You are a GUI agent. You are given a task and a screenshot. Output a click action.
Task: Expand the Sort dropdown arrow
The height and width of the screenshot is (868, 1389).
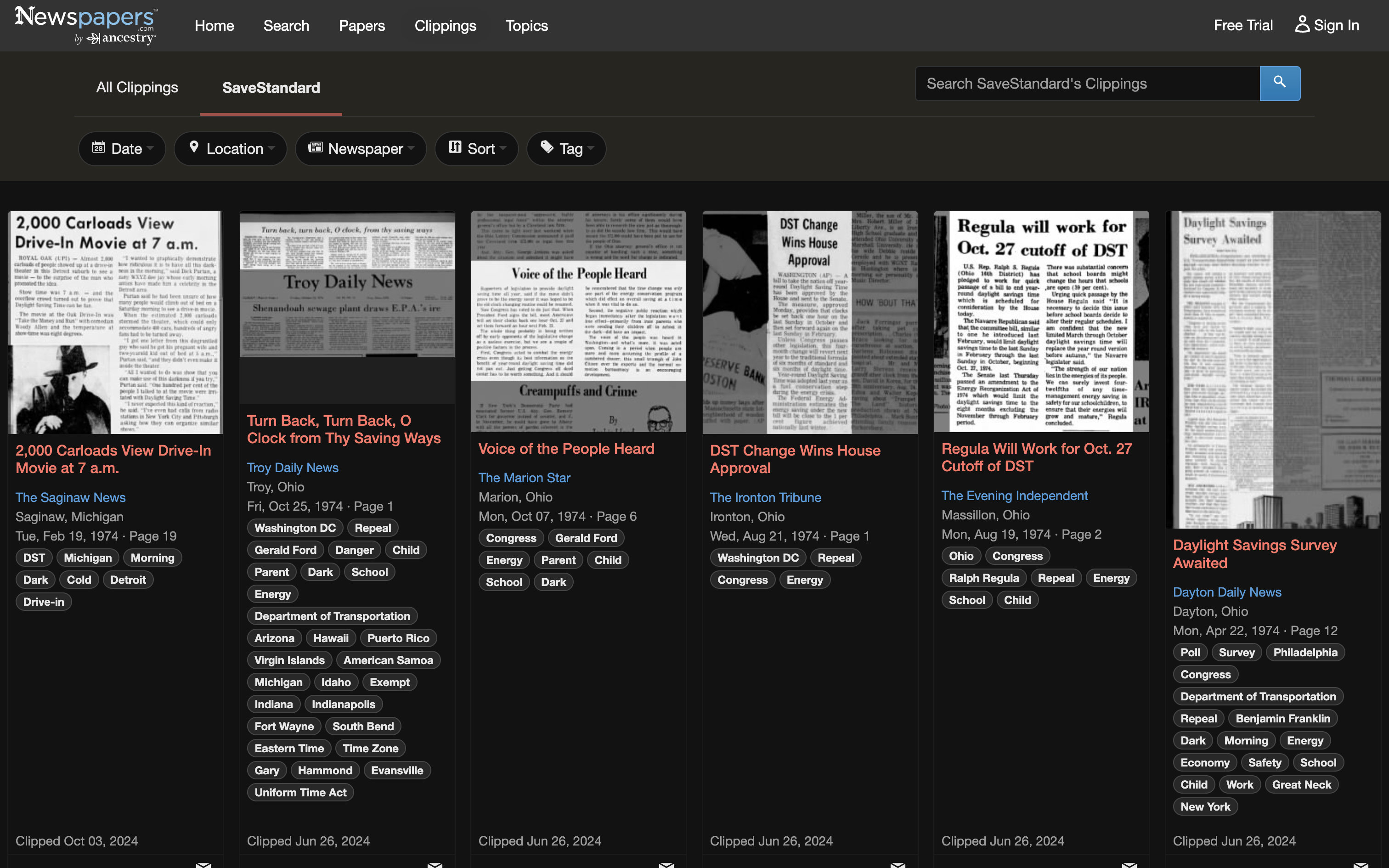pyautogui.click(x=503, y=148)
